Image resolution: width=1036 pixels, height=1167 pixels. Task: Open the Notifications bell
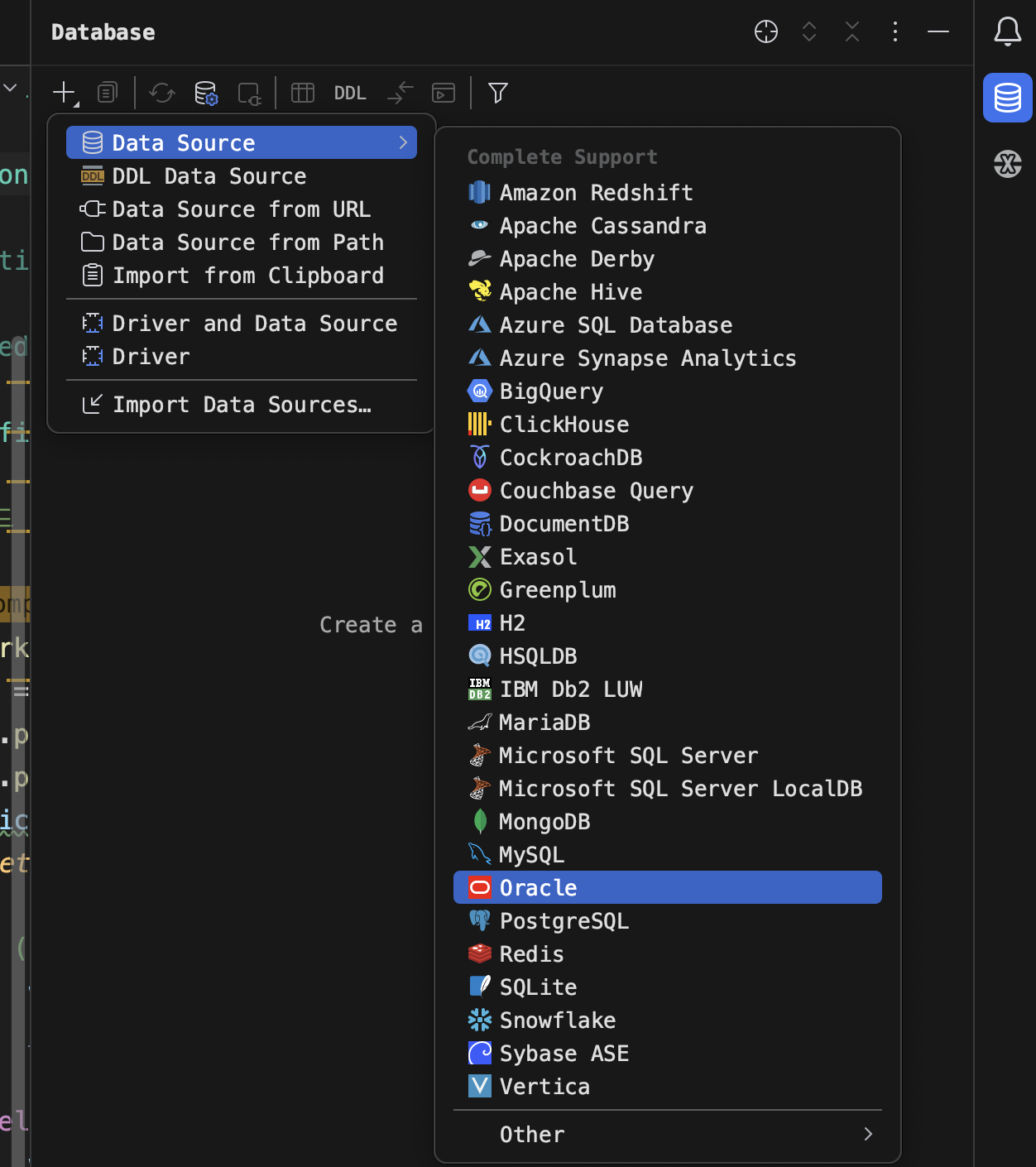[1008, 31]
